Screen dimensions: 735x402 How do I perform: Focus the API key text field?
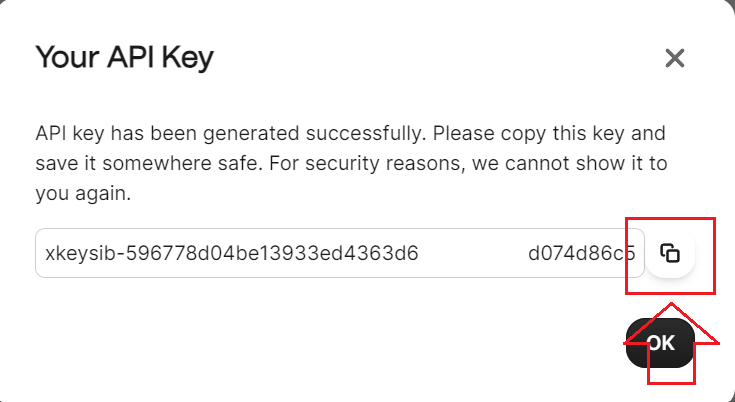[340, 253]
